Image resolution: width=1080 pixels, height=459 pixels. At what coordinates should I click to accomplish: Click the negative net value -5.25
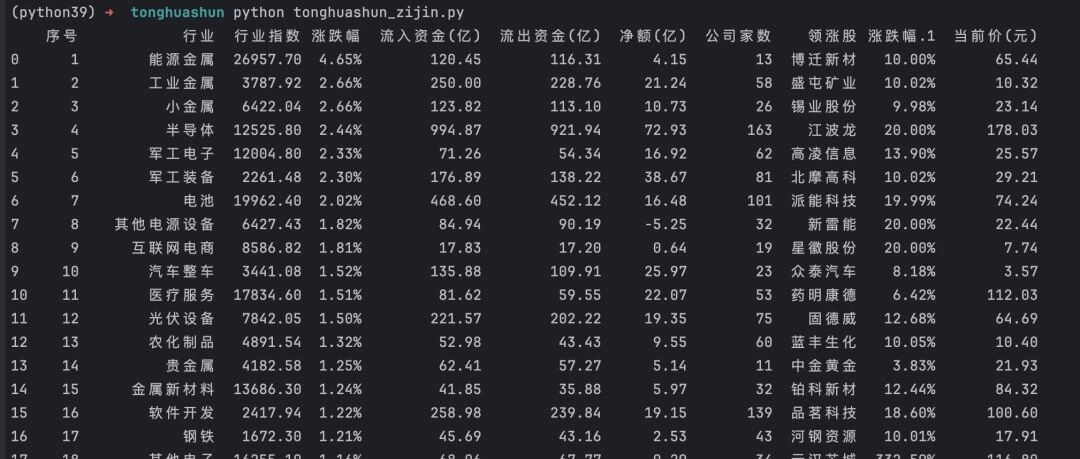click(x=665, y=225)
